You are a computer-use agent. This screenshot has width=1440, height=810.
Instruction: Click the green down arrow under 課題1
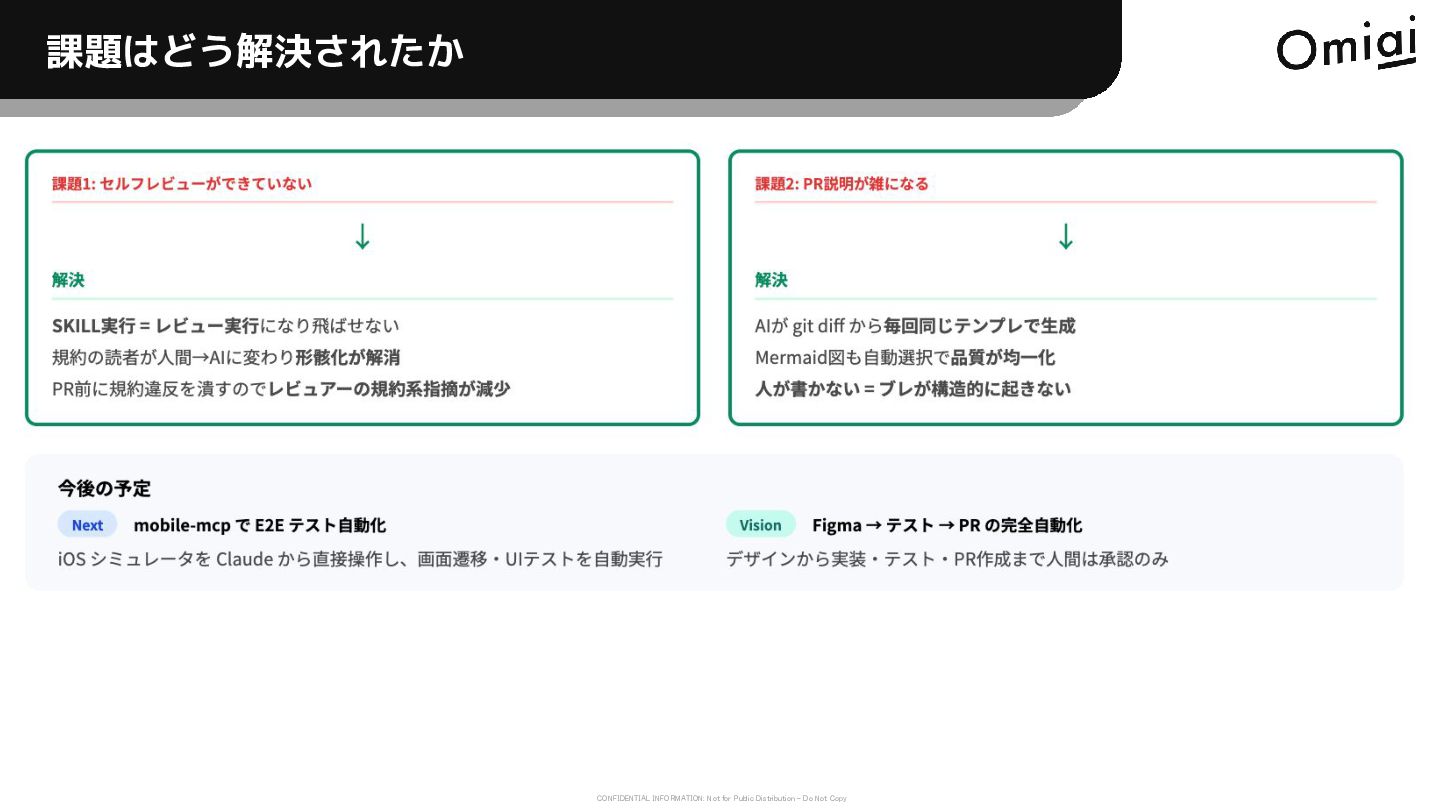point(363,237)
